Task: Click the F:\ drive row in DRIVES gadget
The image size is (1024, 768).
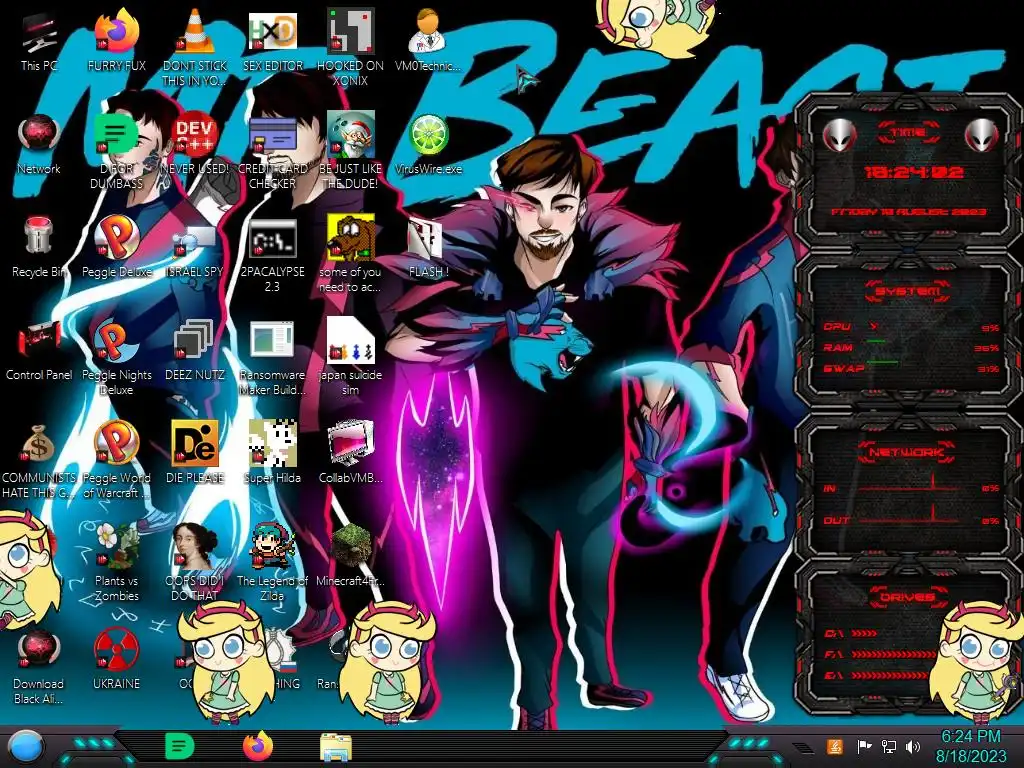Action: [x=878, y=654]
